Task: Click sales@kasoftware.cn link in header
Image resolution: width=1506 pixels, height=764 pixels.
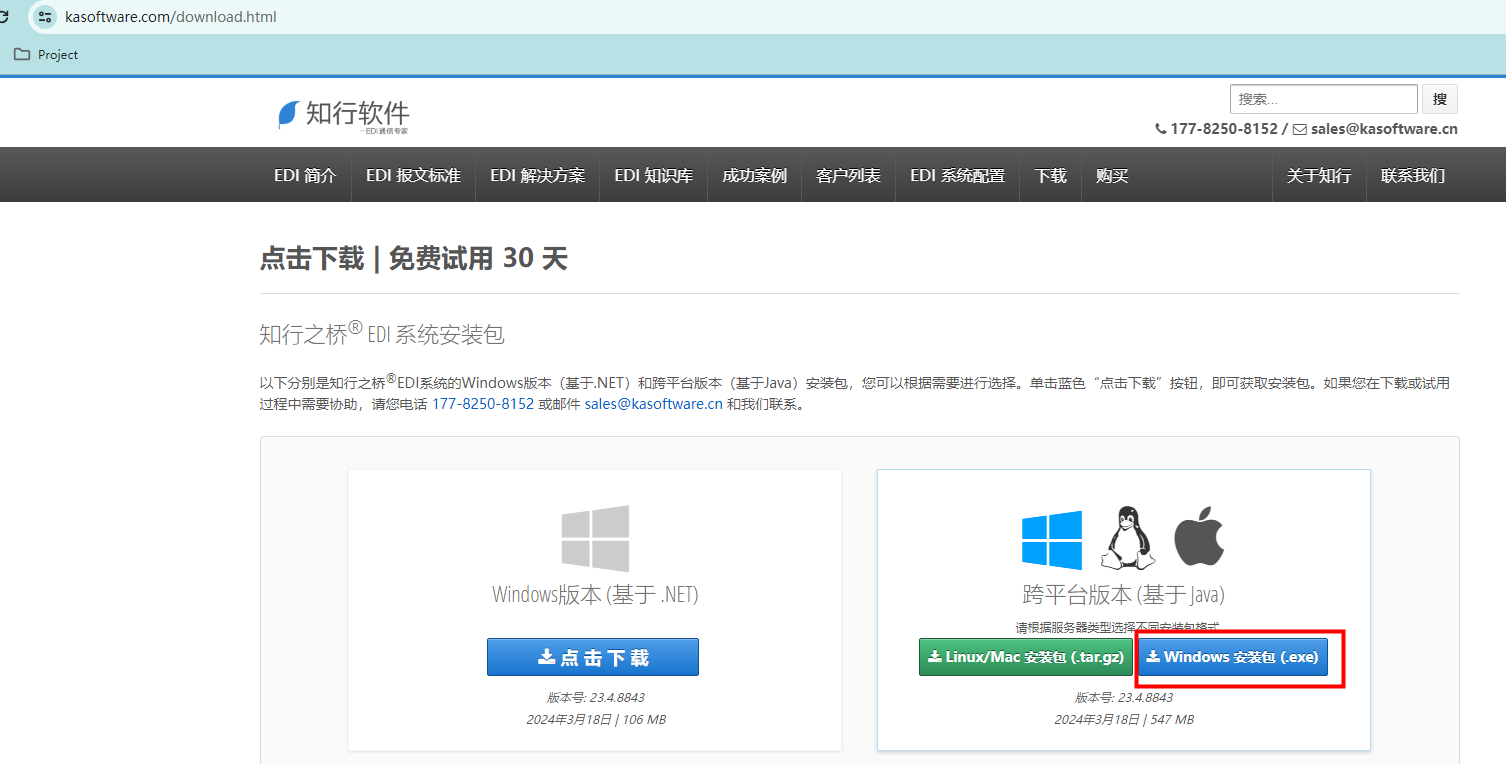Action: point(1384,129)
